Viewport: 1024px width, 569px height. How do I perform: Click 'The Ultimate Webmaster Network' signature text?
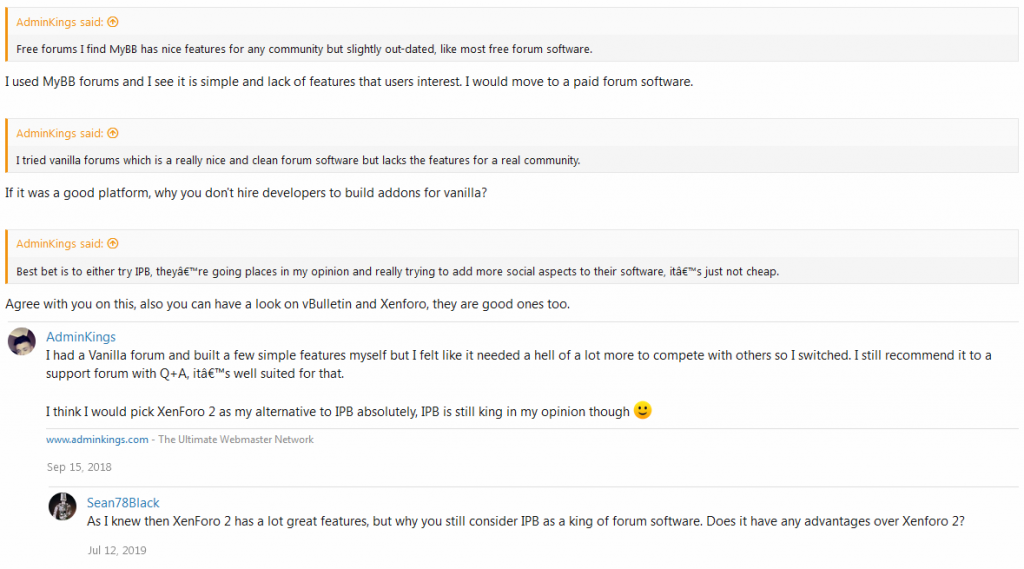[236, 440]
